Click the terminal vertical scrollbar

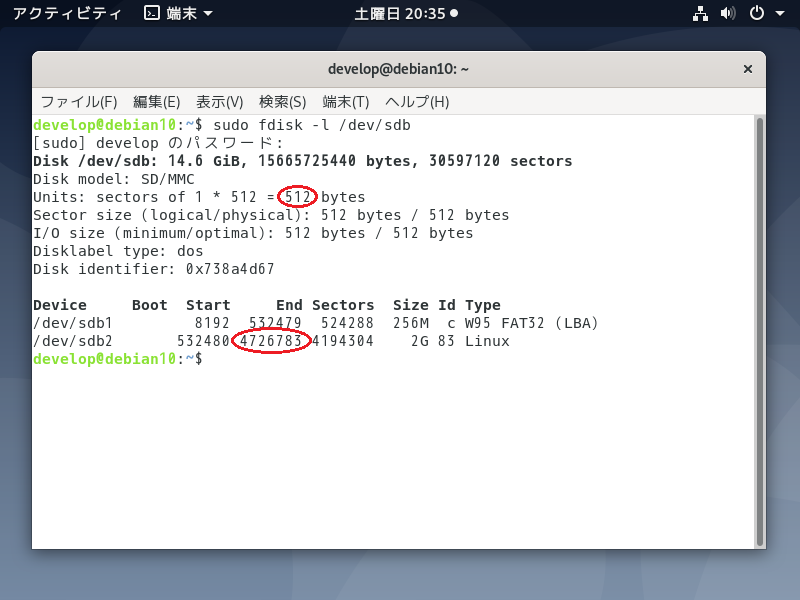(x=760, y=332)
